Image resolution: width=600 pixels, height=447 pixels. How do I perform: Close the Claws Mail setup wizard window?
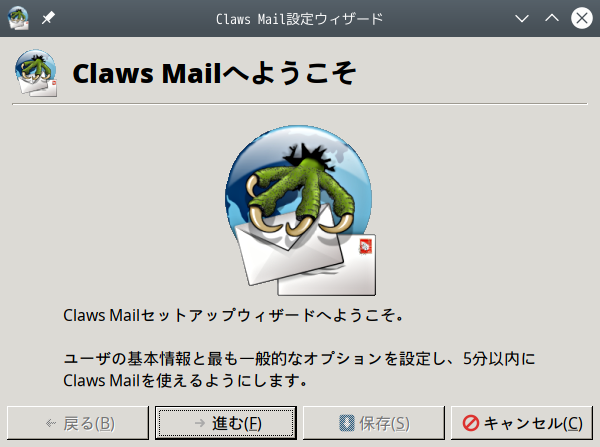[582, 18]
